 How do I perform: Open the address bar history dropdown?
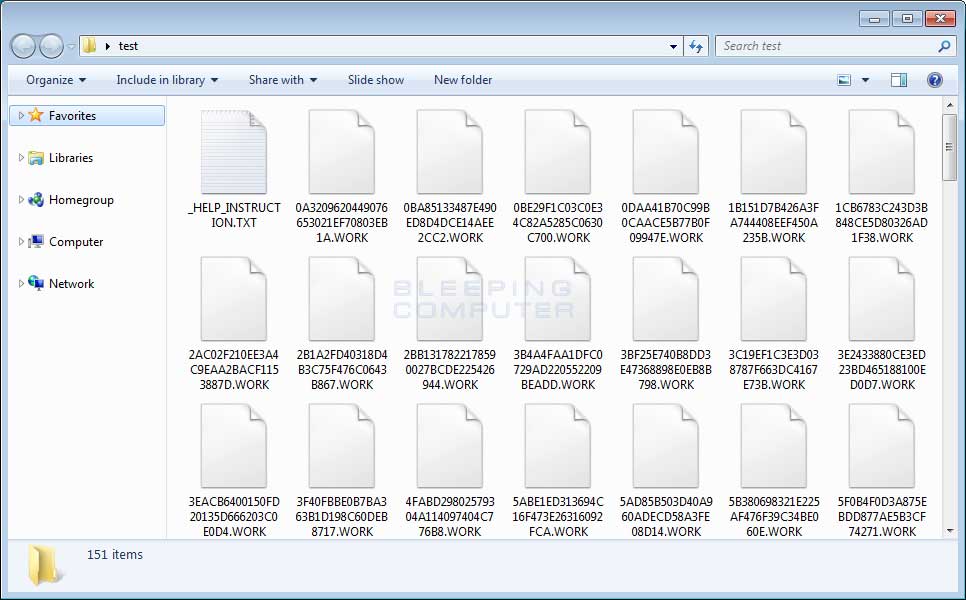coord(673,46)
